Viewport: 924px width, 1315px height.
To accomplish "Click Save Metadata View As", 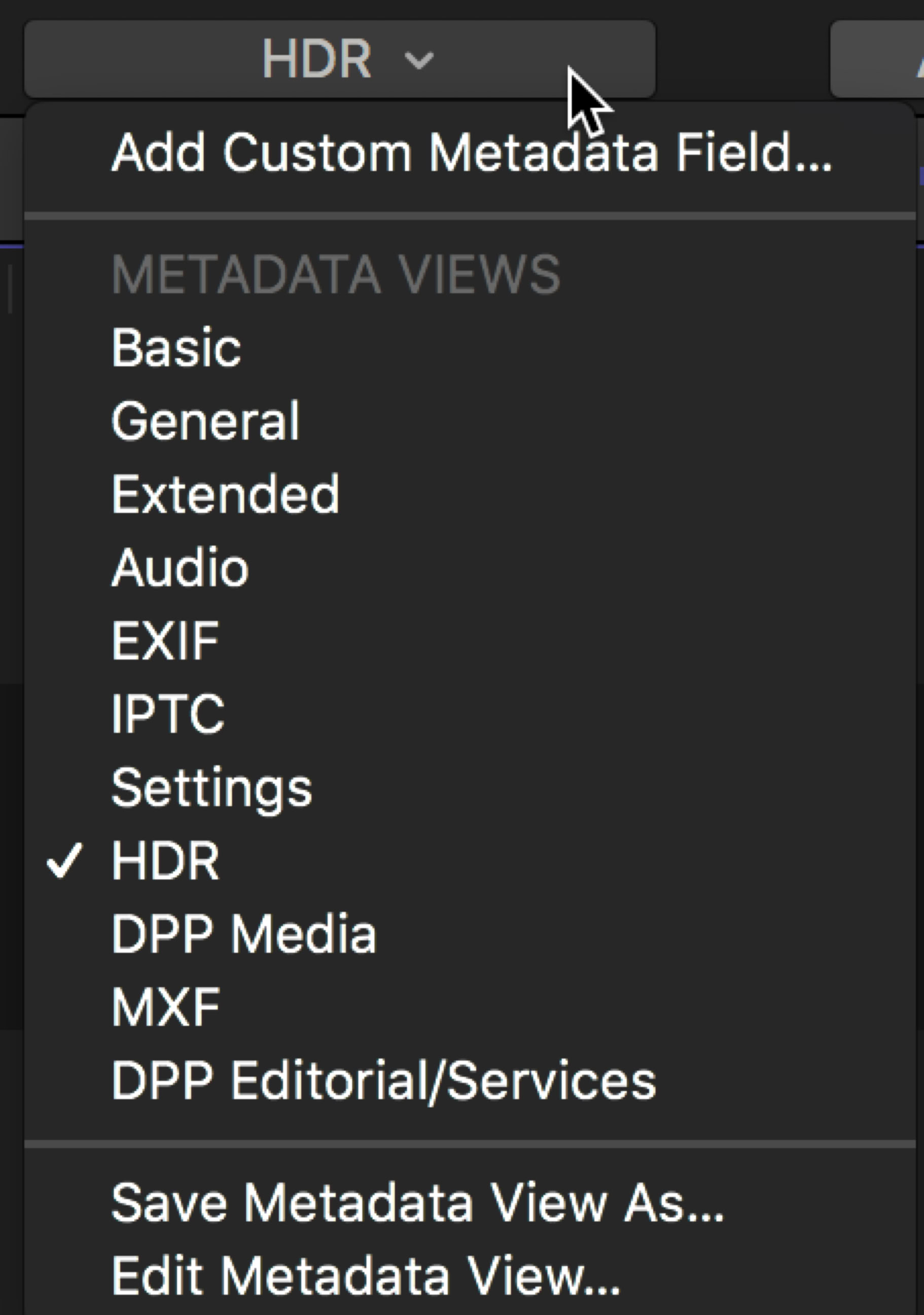I will (x=418, y=1203).
